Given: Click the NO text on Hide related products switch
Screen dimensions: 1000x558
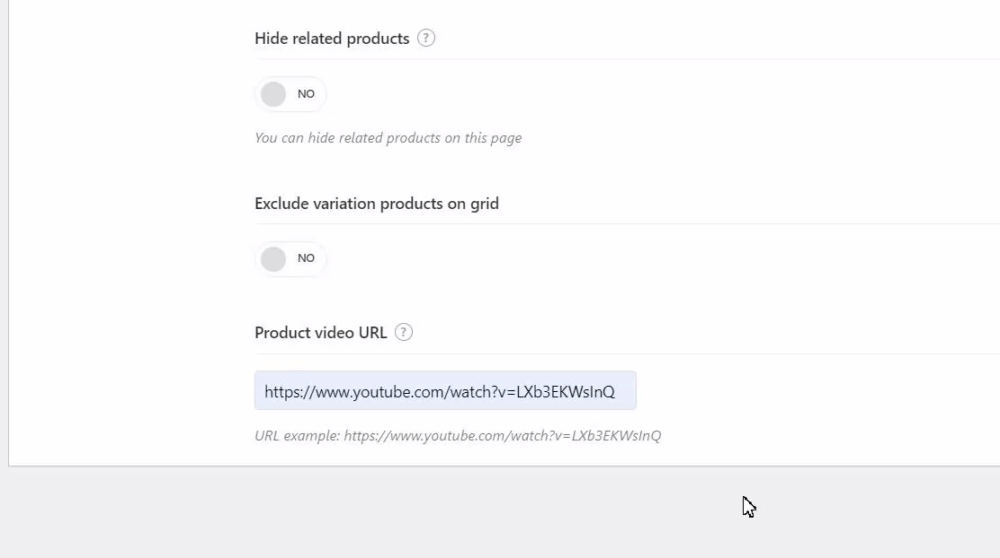Looking at the screenshot, I should pos(306,94).
